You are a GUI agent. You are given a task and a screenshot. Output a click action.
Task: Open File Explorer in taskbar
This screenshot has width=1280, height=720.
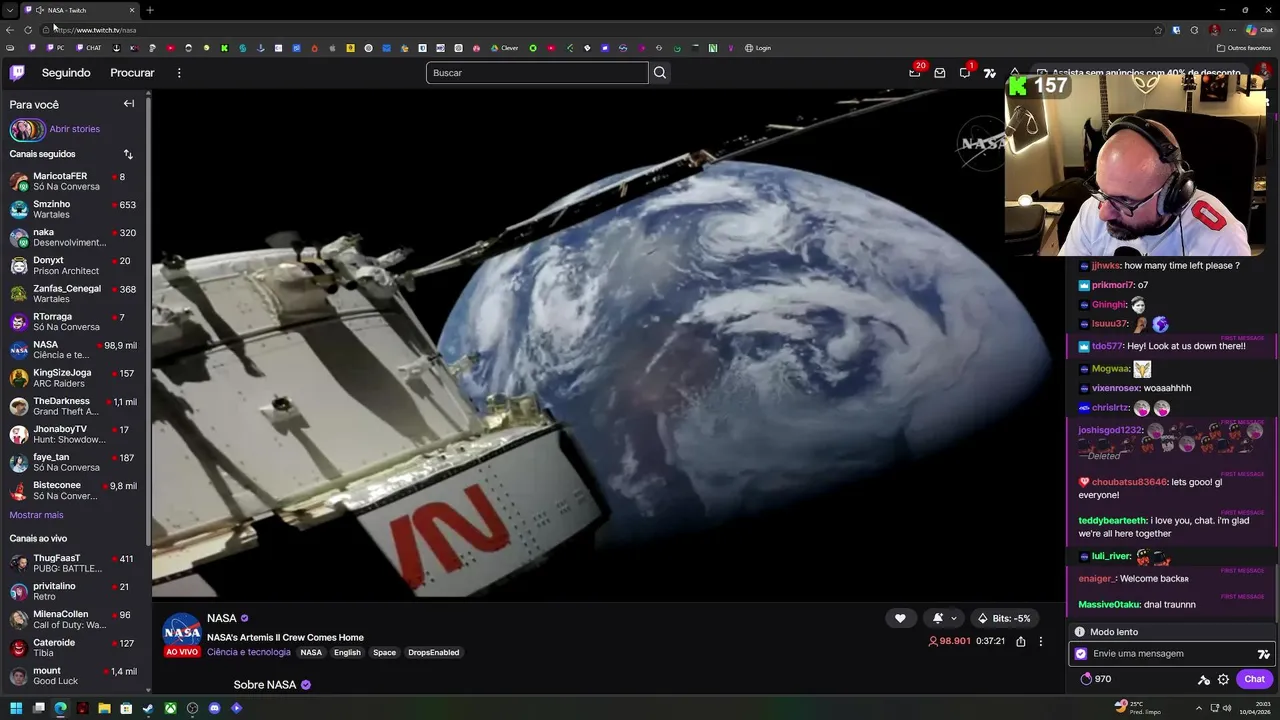104,708
